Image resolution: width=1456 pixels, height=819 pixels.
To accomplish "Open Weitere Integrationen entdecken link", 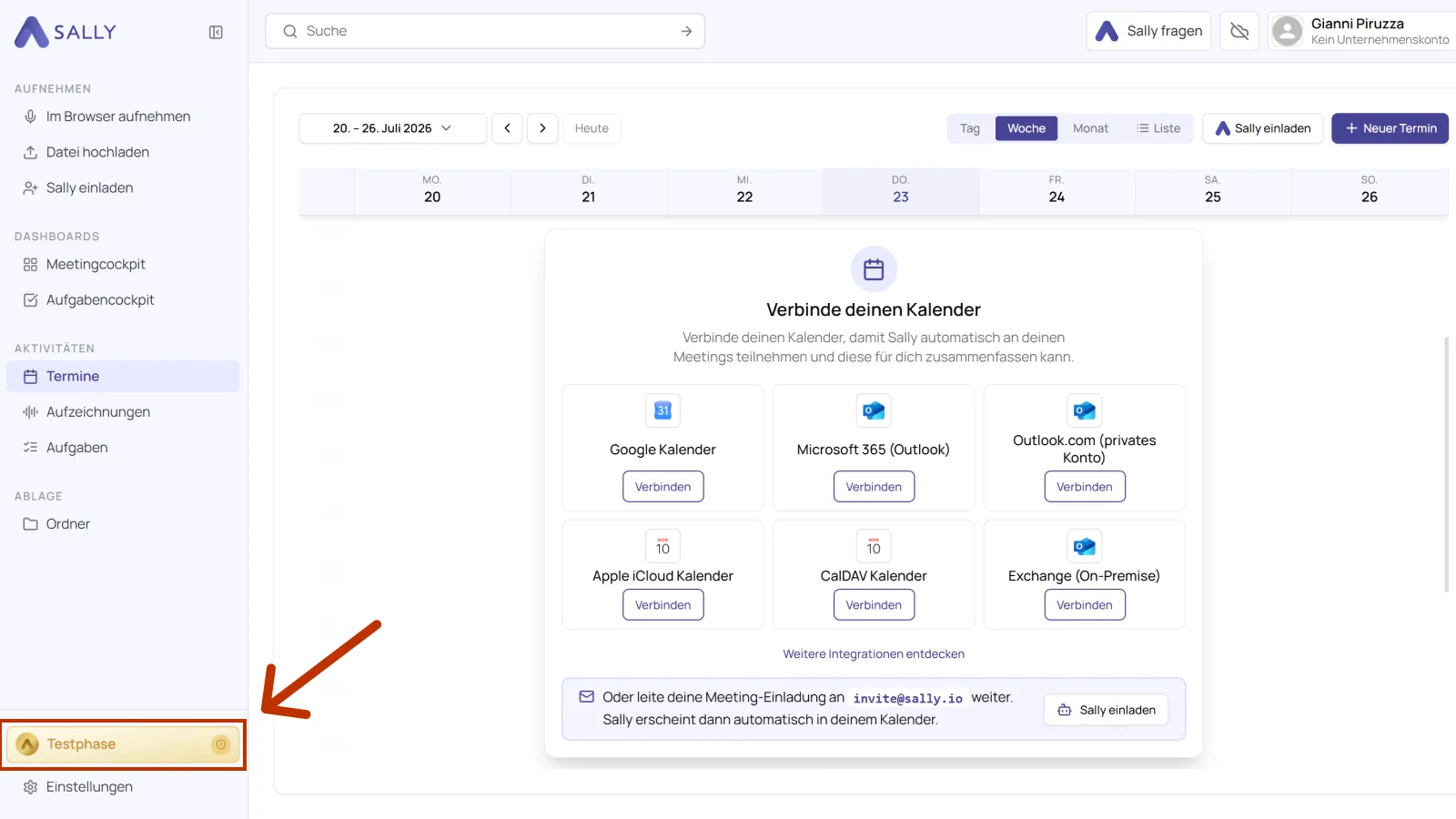I will pyautogui.click(x=874, y=654).
